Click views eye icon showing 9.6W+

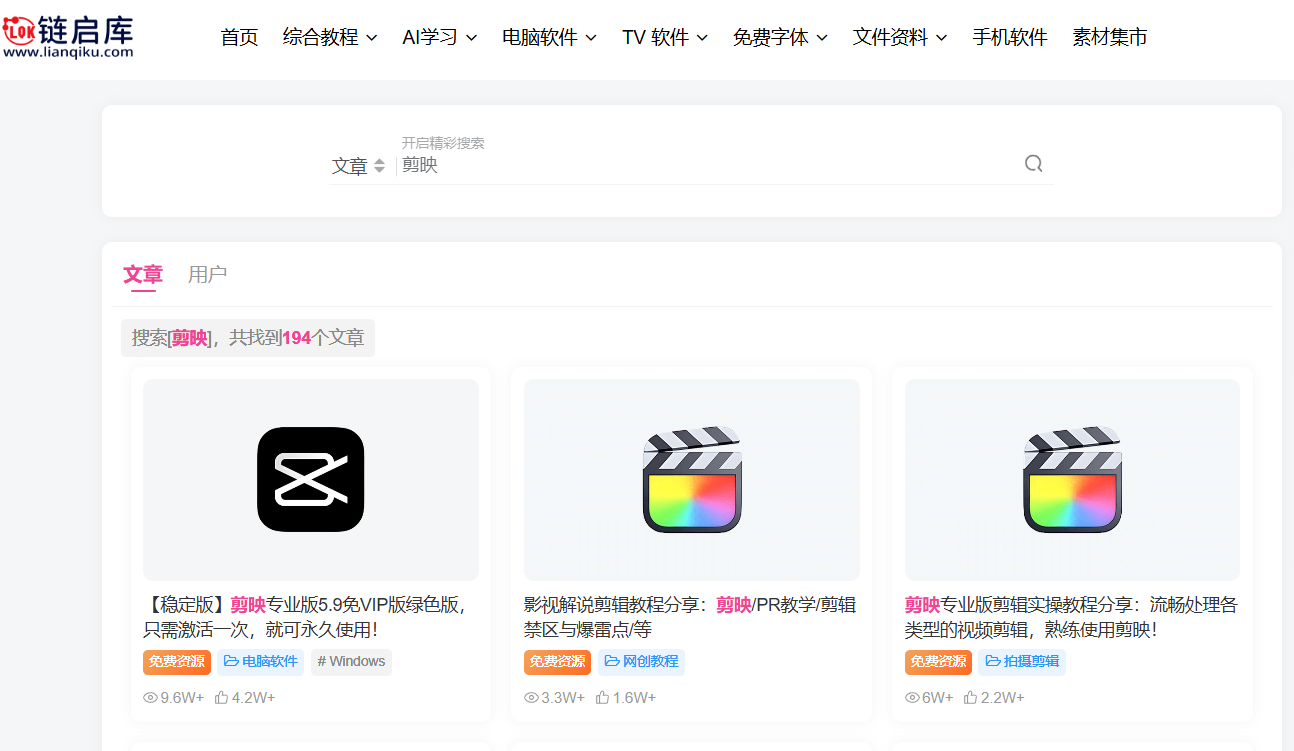tap(151, 698)
